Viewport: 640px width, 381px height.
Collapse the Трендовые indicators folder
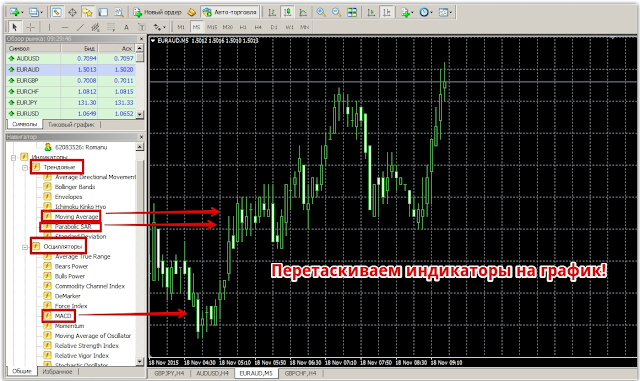25,167
